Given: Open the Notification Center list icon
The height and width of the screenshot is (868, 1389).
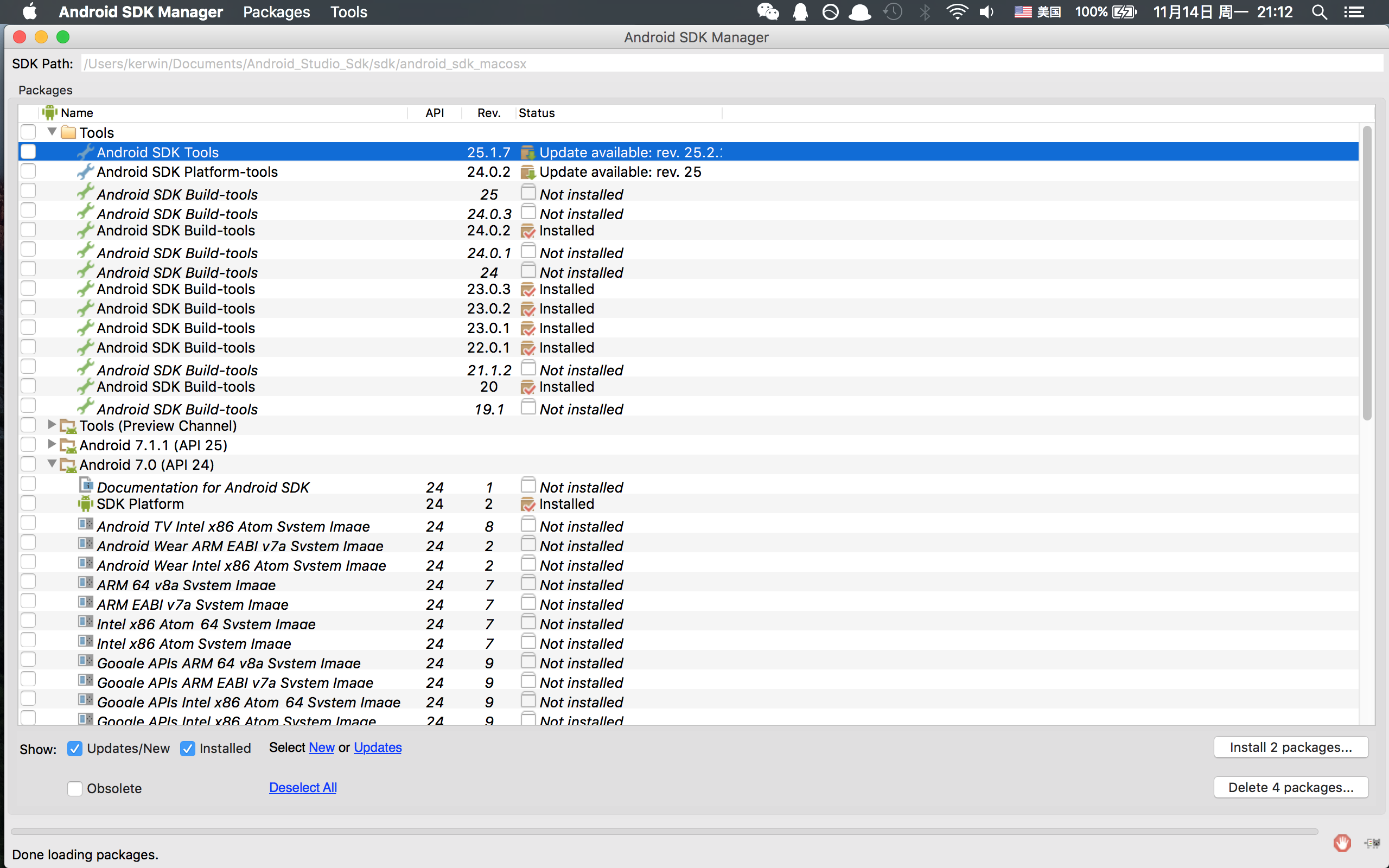Looking at the screenshot, I should pos(1355,12).
